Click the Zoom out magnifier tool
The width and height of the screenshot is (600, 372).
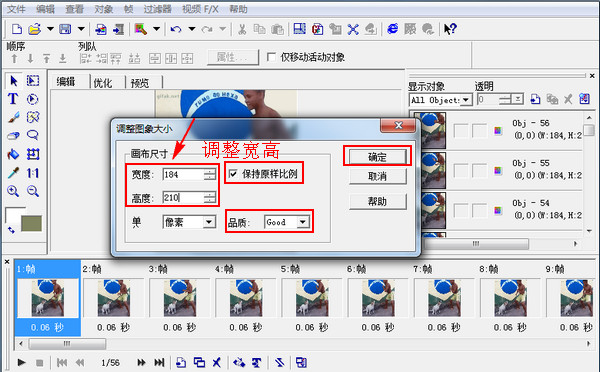(33, 191)
